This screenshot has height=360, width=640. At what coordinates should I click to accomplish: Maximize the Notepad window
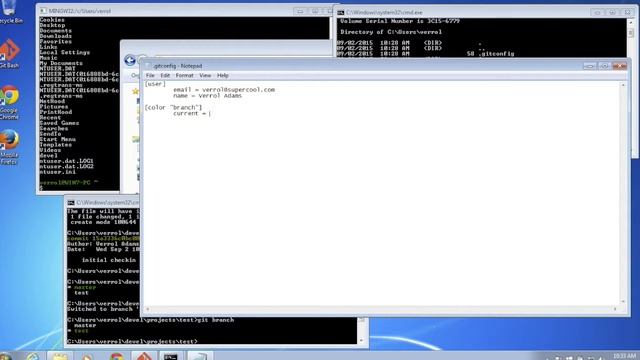[604, 66]
